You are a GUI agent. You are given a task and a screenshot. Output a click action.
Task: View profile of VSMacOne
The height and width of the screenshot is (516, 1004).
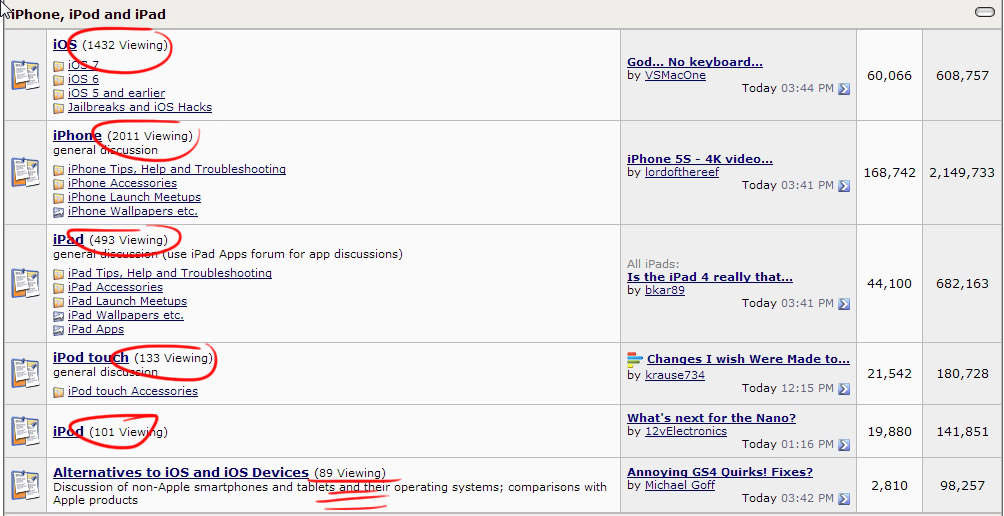[675, 76]
